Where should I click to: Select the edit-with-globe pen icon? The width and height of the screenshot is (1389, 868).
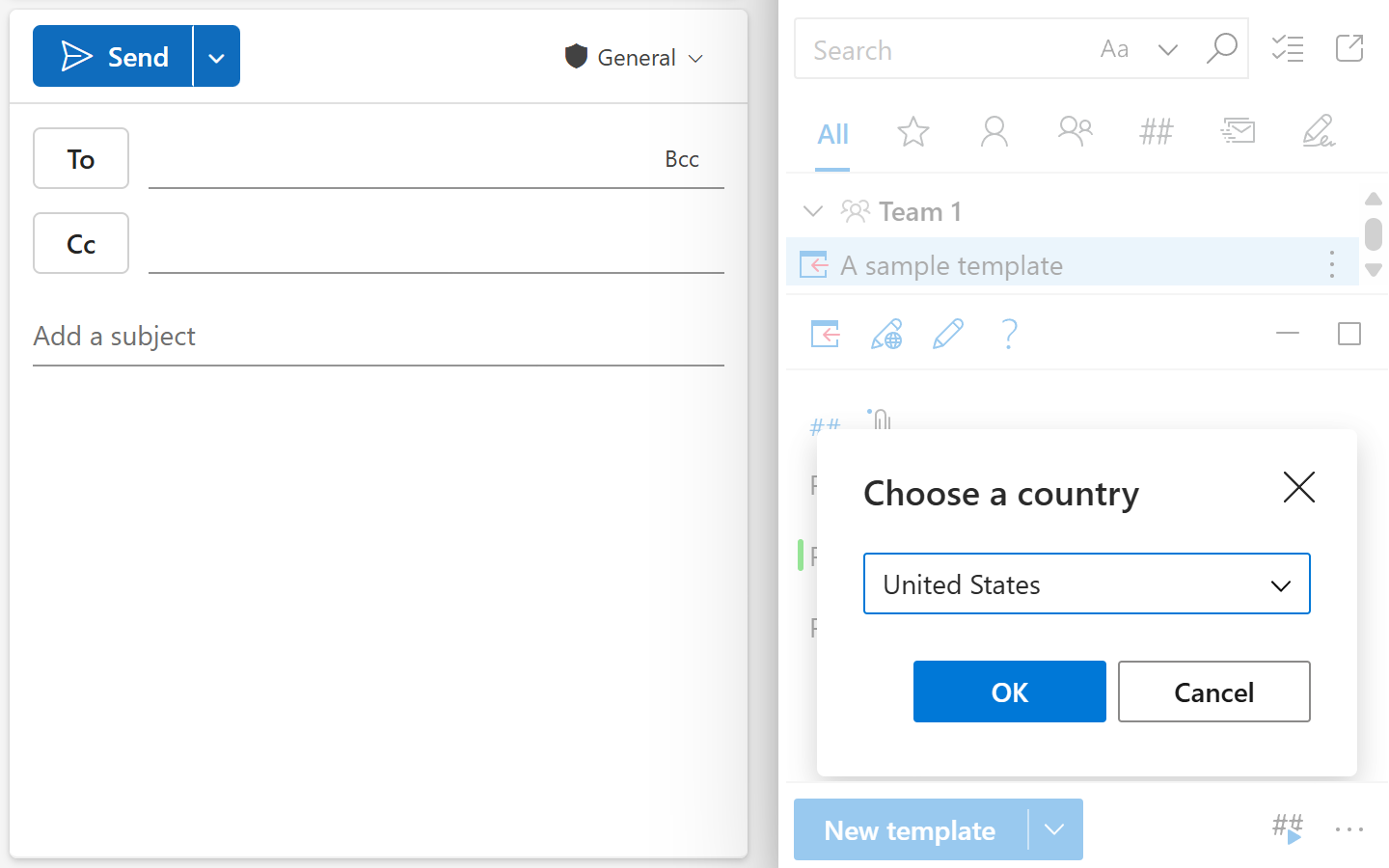click(886, 334)
